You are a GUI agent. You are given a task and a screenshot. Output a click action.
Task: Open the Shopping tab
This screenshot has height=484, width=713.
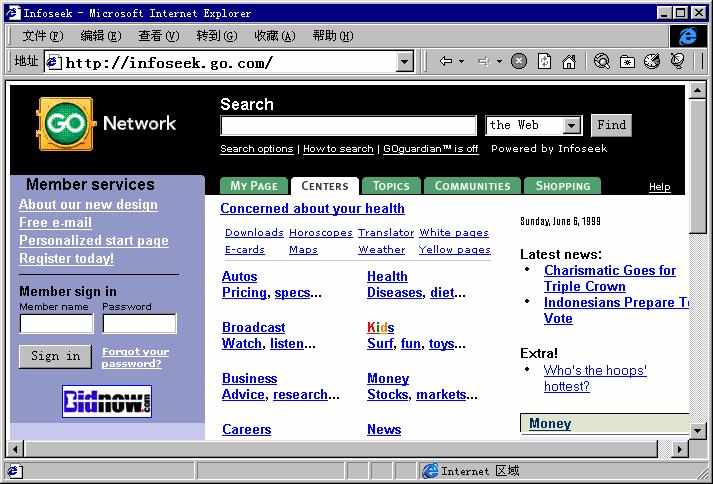[562, 186]
